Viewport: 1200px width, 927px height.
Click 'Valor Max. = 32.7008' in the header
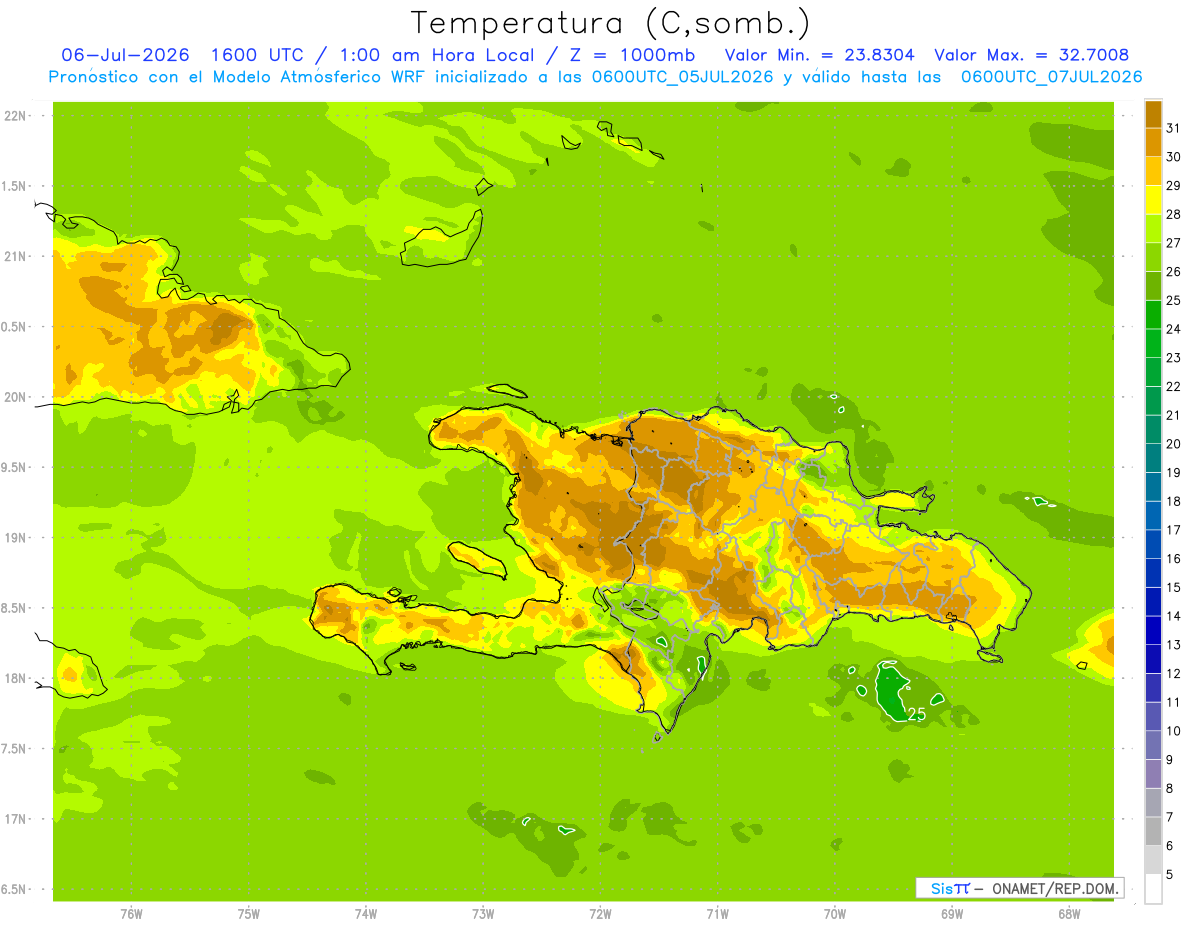point(1032,55)
